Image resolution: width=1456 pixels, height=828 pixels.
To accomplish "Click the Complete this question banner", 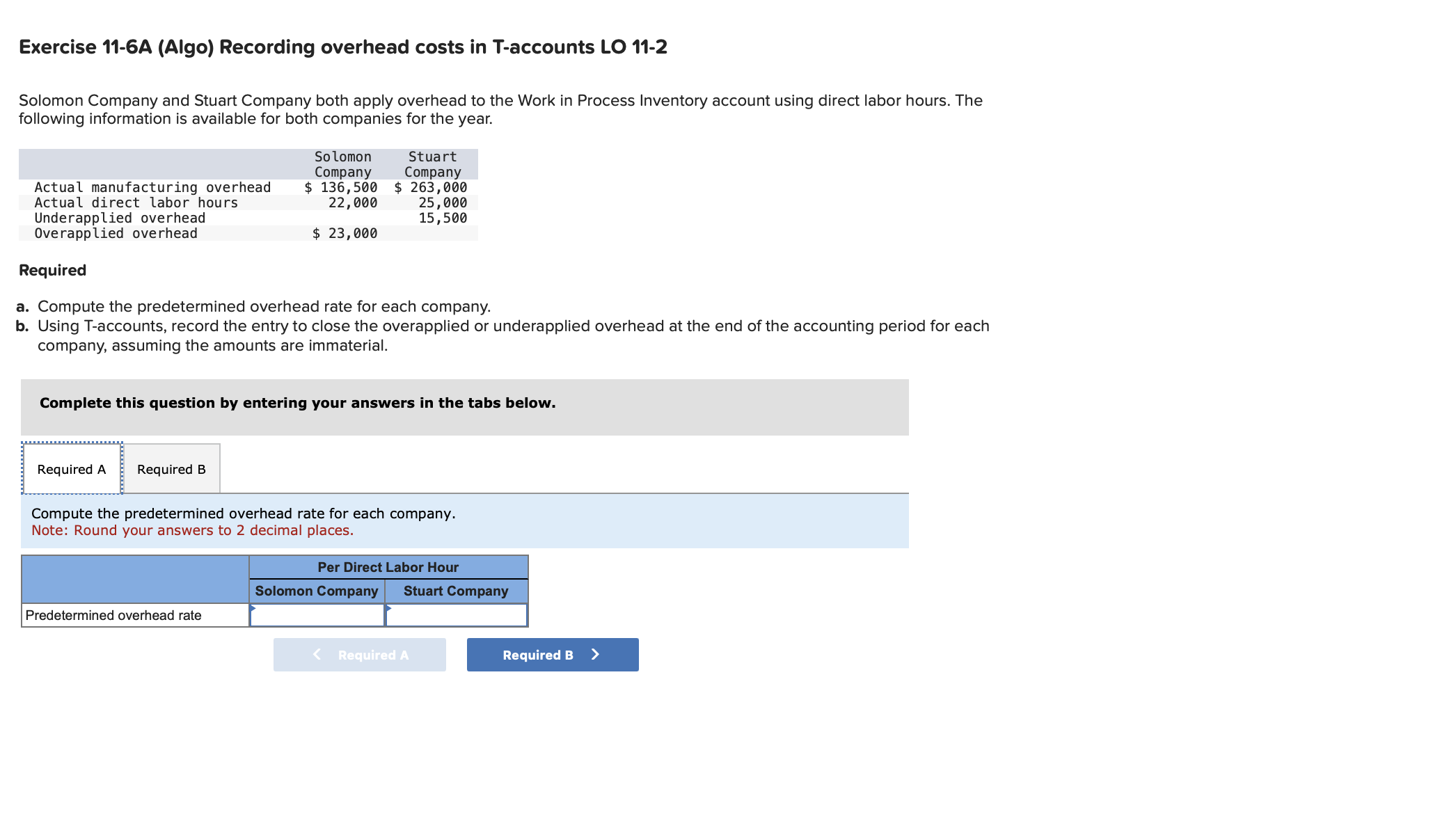I will (x=297, y=402).
